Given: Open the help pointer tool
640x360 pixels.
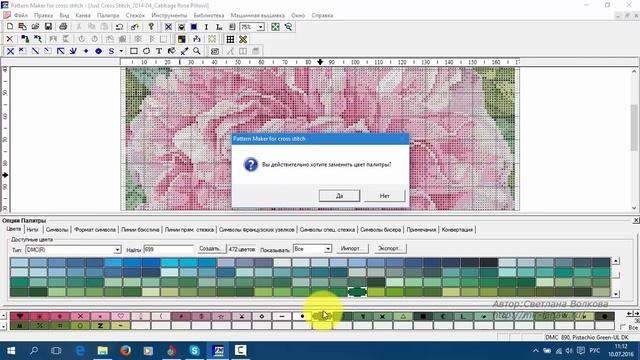Looking at the screenshot, I should 151,27.
